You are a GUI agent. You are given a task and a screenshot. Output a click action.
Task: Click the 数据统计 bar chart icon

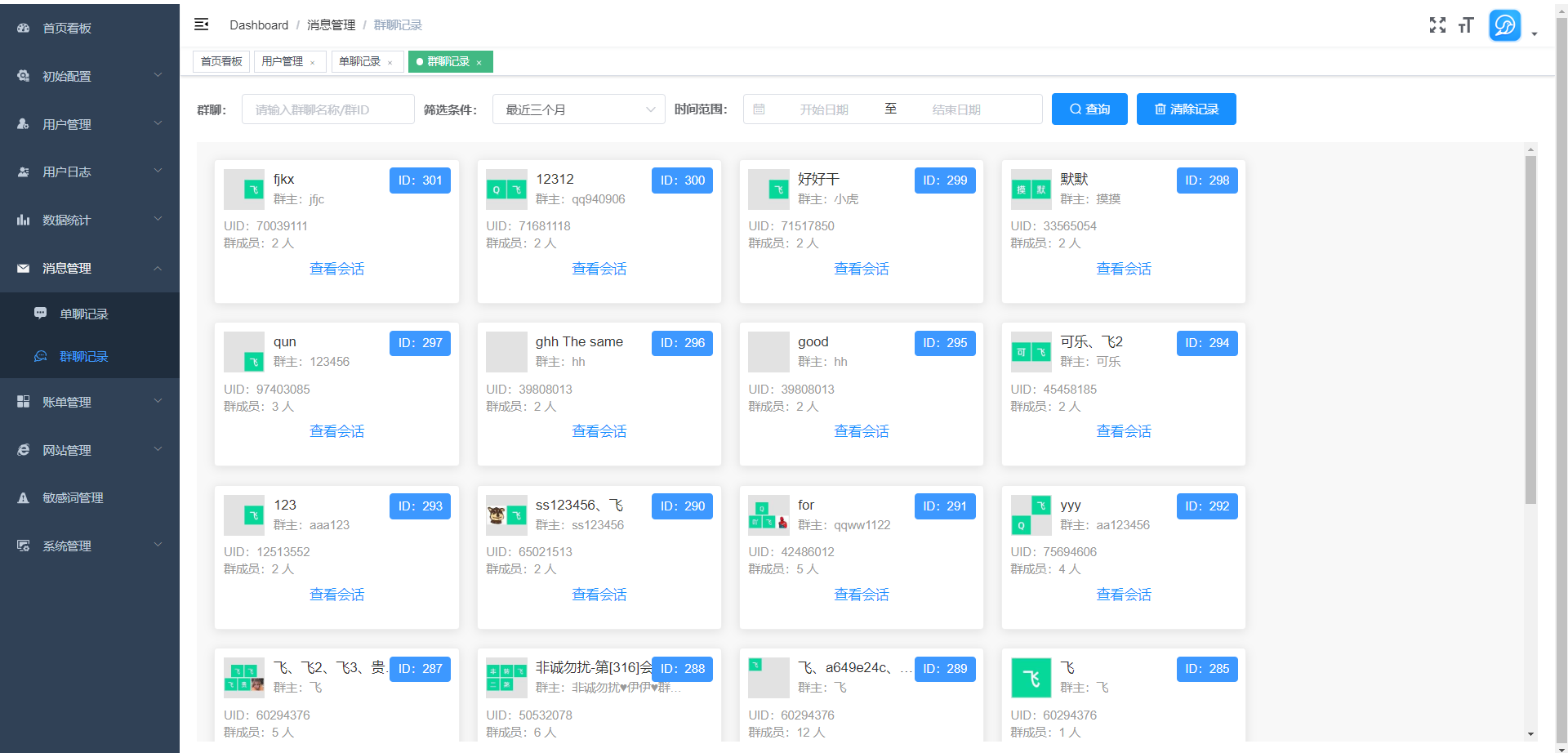(23, 219)
